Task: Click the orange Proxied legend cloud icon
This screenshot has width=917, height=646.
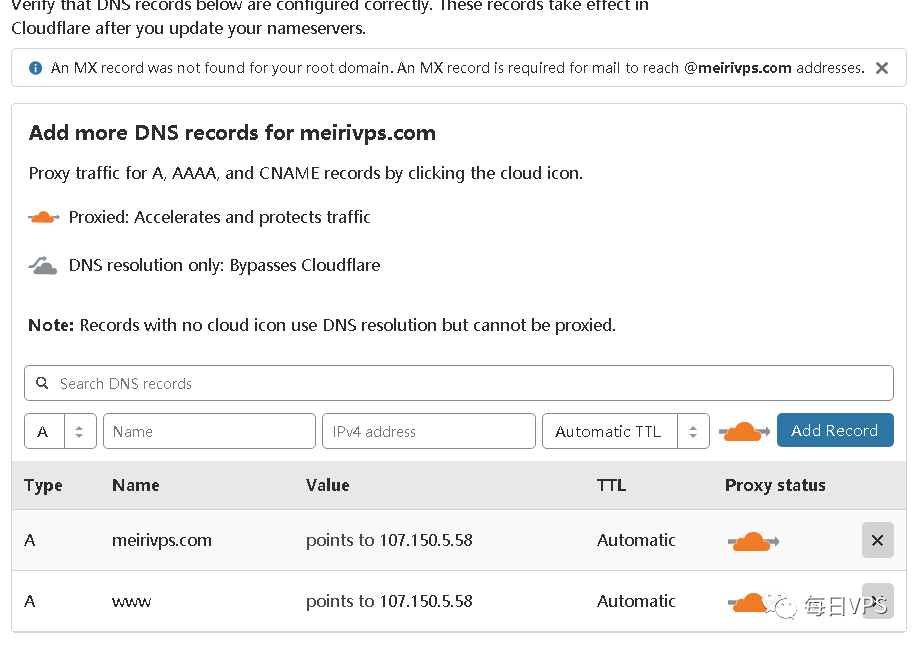Action: pyautogui.click(x=44, y=217)
